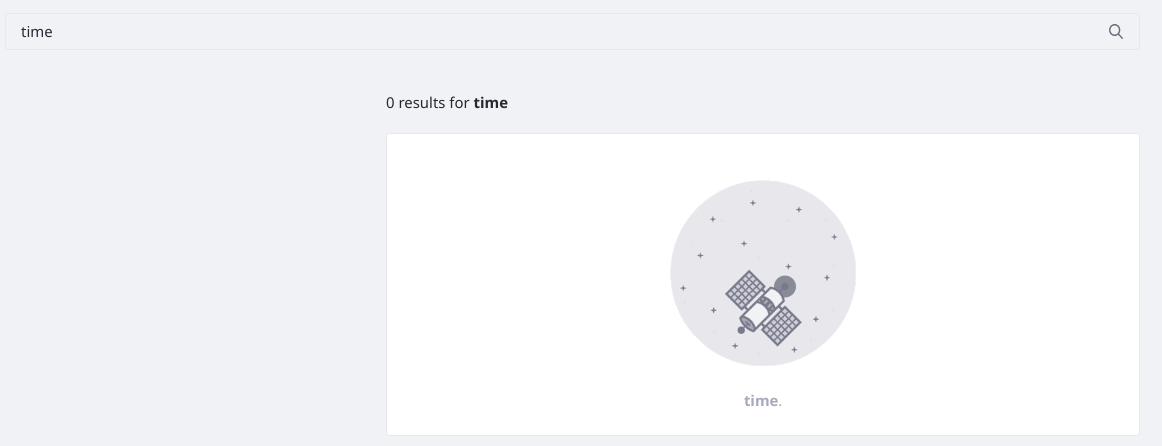The width and height of the screenshot is (1162, 446).
Task: Click the satellite's white cylindrical body
Action: (762, 308)
